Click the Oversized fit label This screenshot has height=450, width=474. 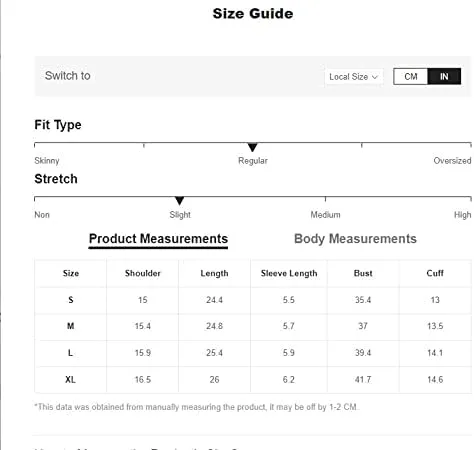point(452,161)
